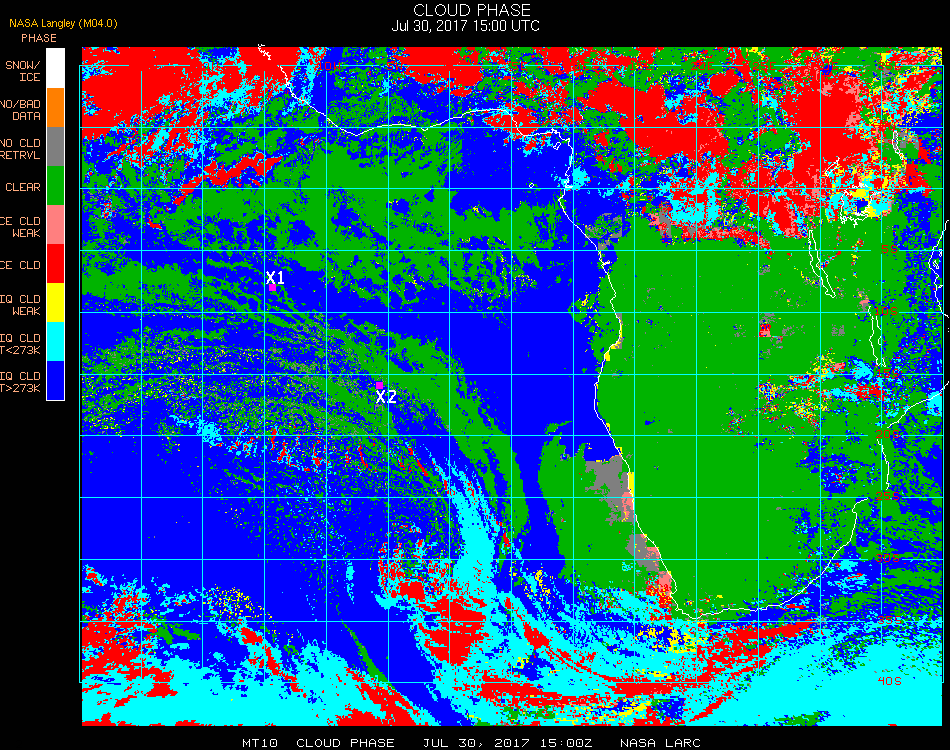Click the white SNOW/ICE legend swatch

point(56,68)
